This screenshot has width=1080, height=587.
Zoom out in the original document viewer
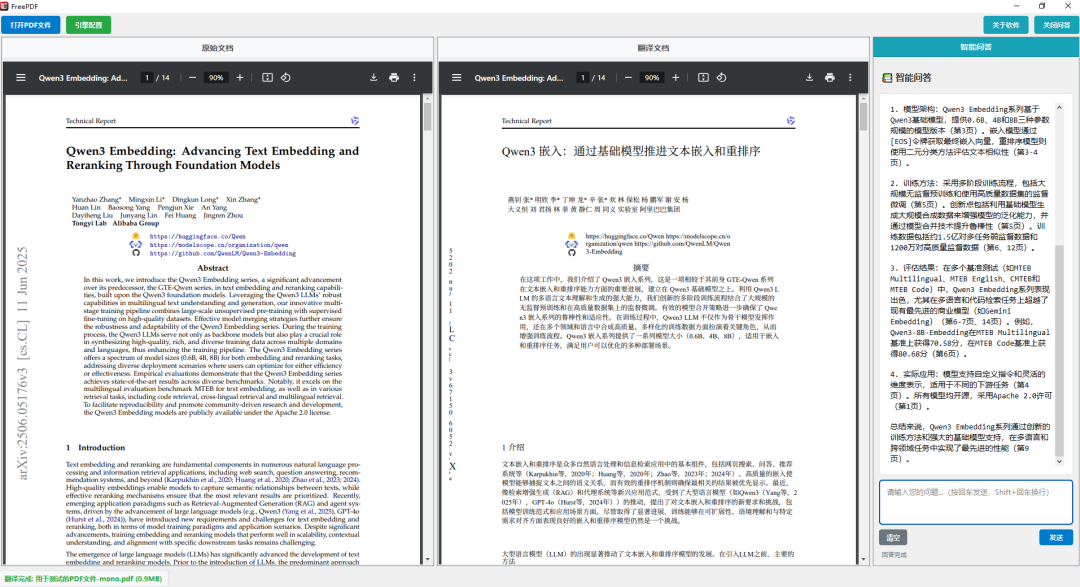[192, 77]
